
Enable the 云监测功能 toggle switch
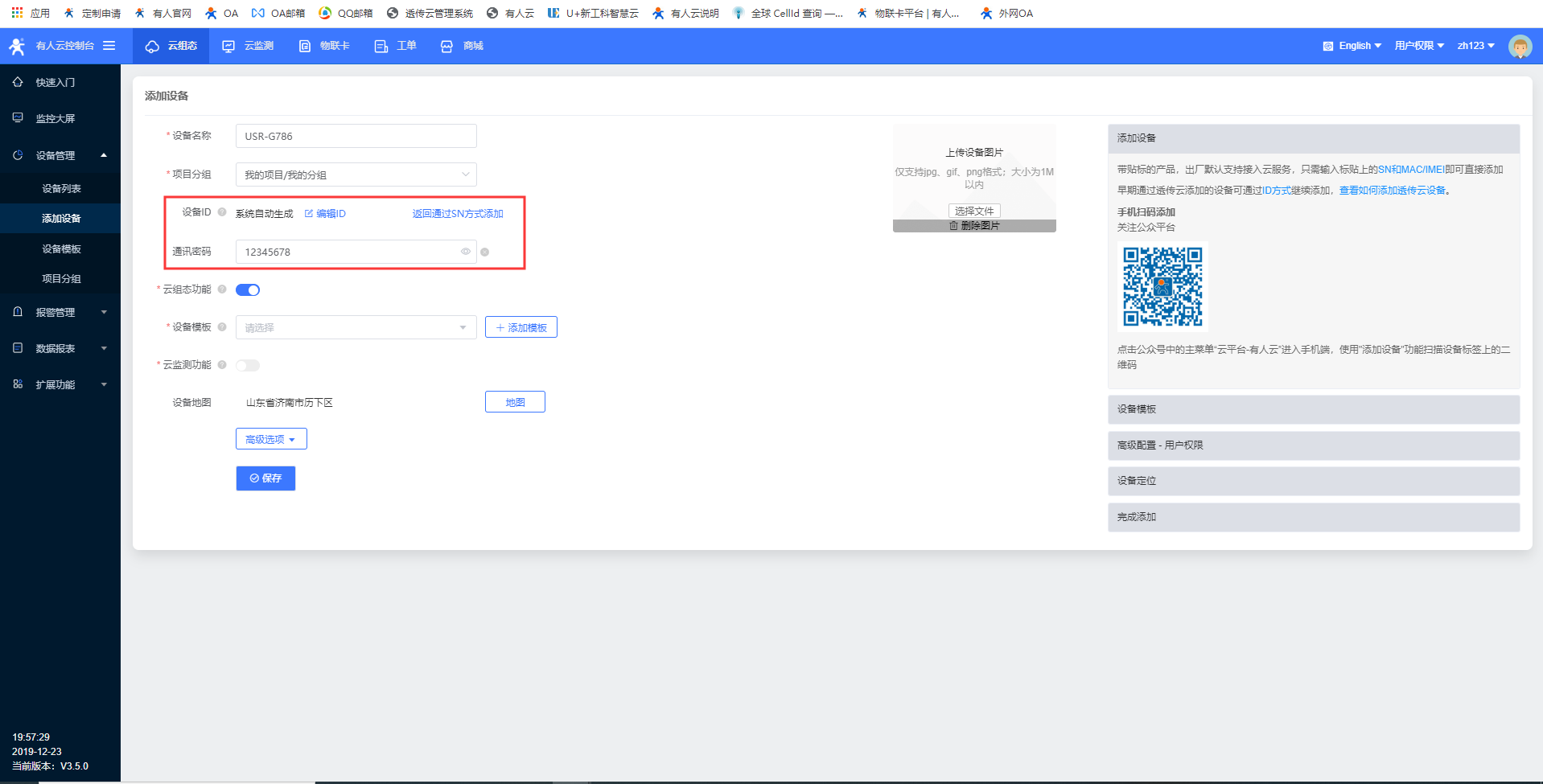(248, 366)
